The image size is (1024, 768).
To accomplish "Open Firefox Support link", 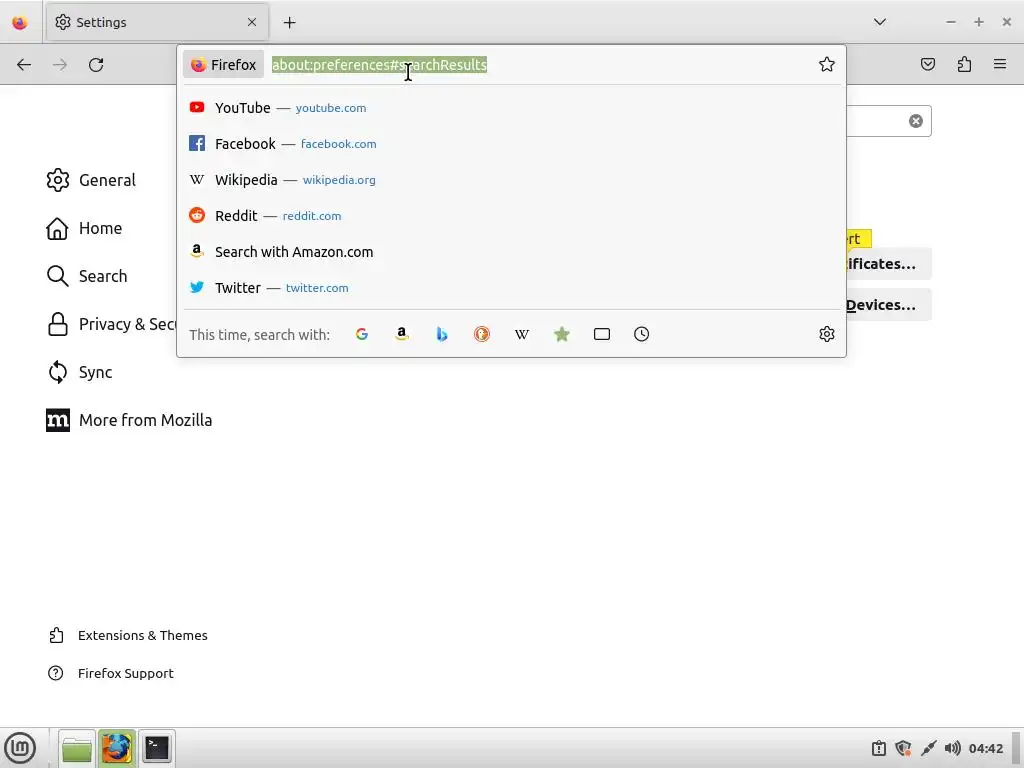I will 111,673.
